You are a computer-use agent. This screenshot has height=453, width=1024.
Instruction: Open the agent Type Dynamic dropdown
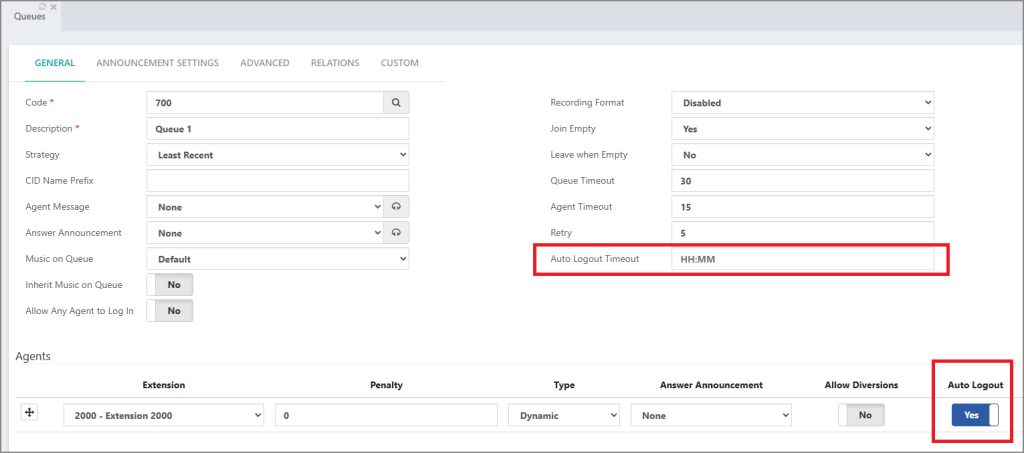coord(564,415)
